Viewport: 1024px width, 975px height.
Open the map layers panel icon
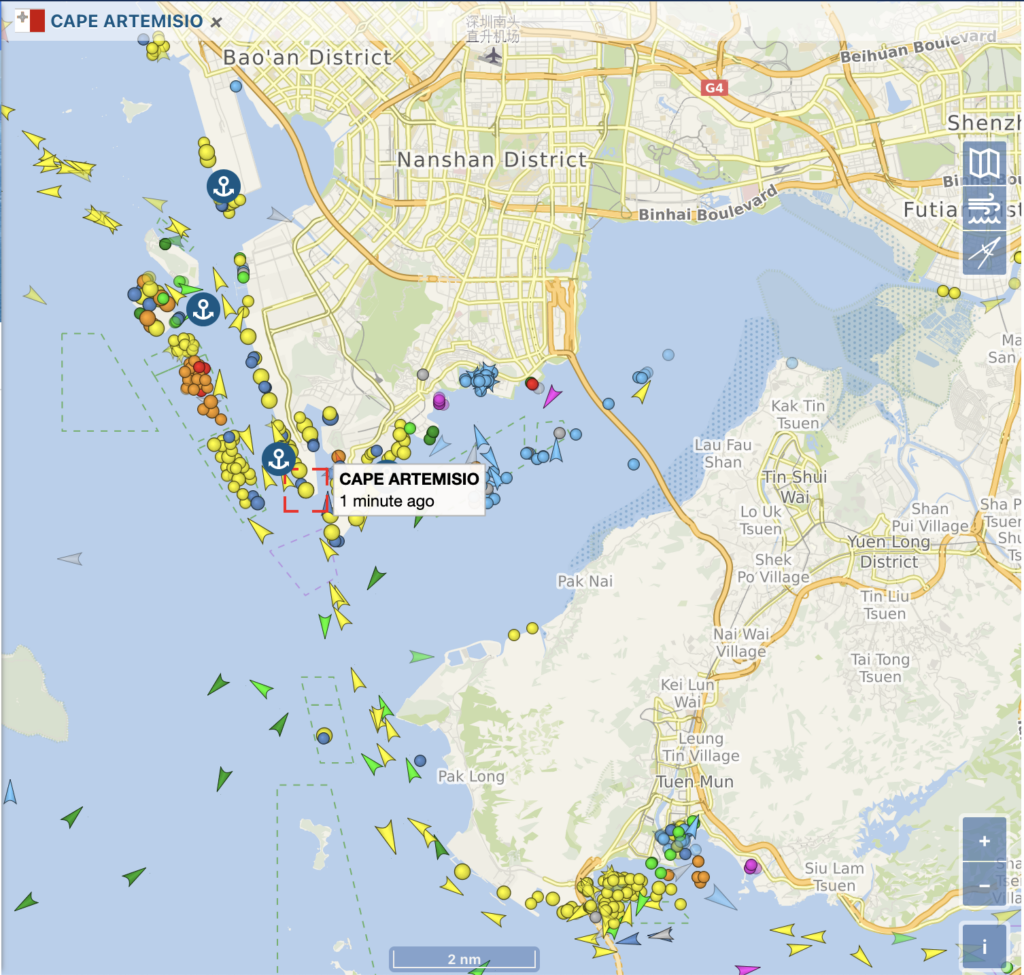(x=985, y=161)
